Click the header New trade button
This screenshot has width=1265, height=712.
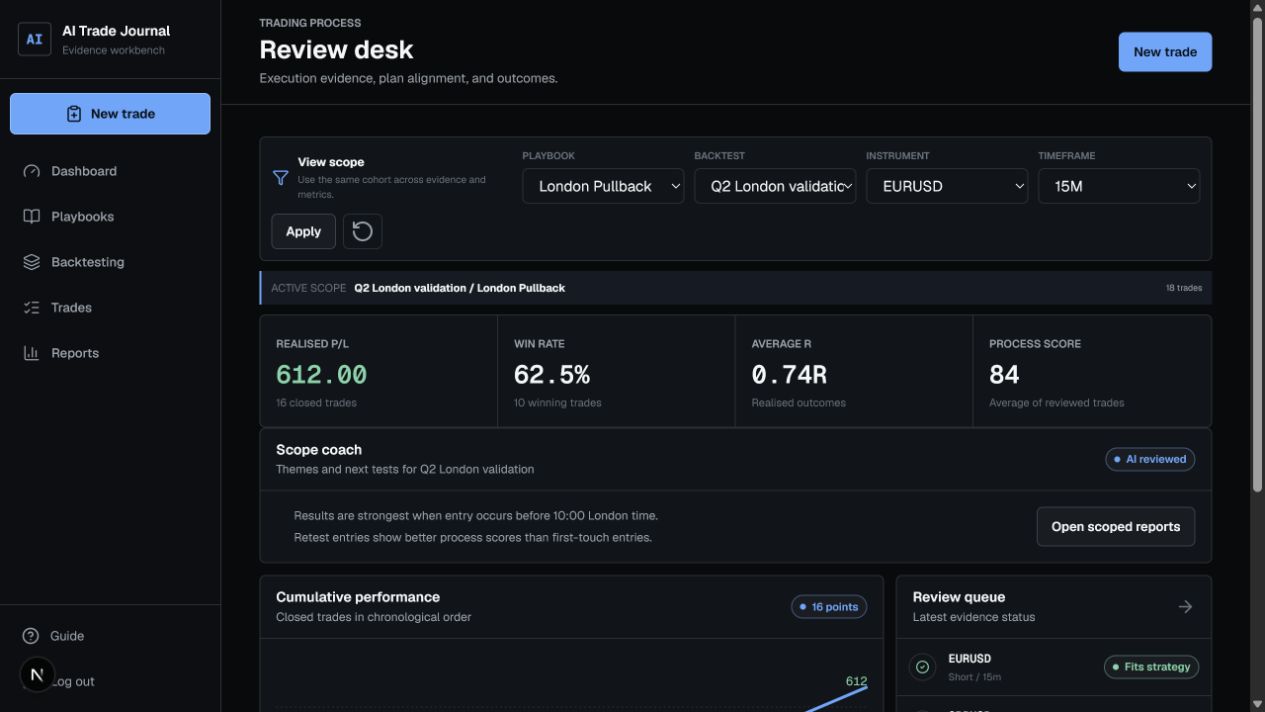[1165, 52]
